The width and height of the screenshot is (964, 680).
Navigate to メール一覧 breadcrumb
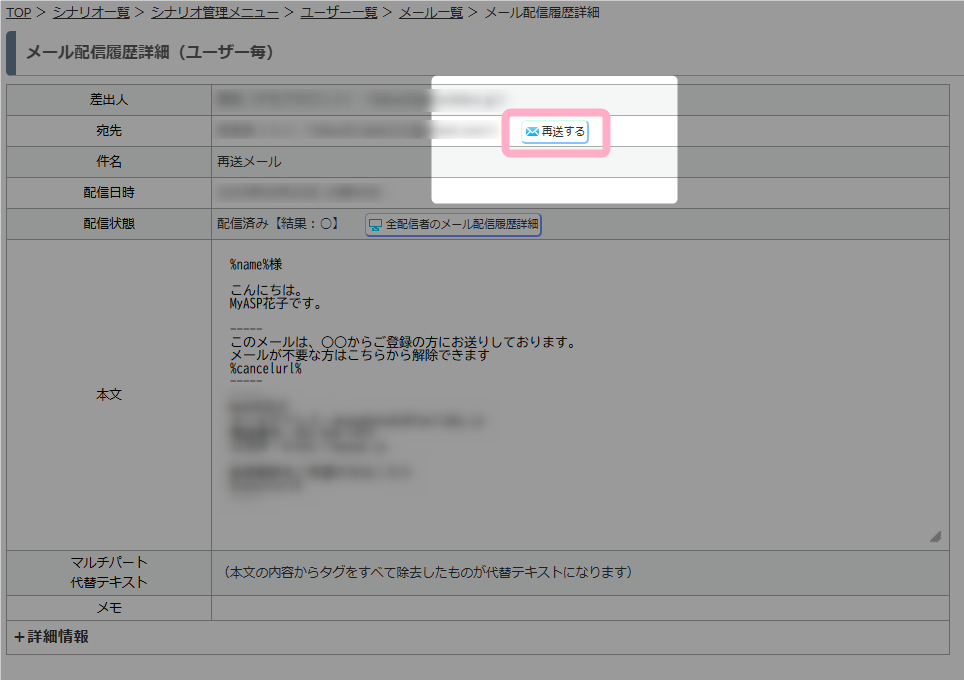tap(431, 12)
